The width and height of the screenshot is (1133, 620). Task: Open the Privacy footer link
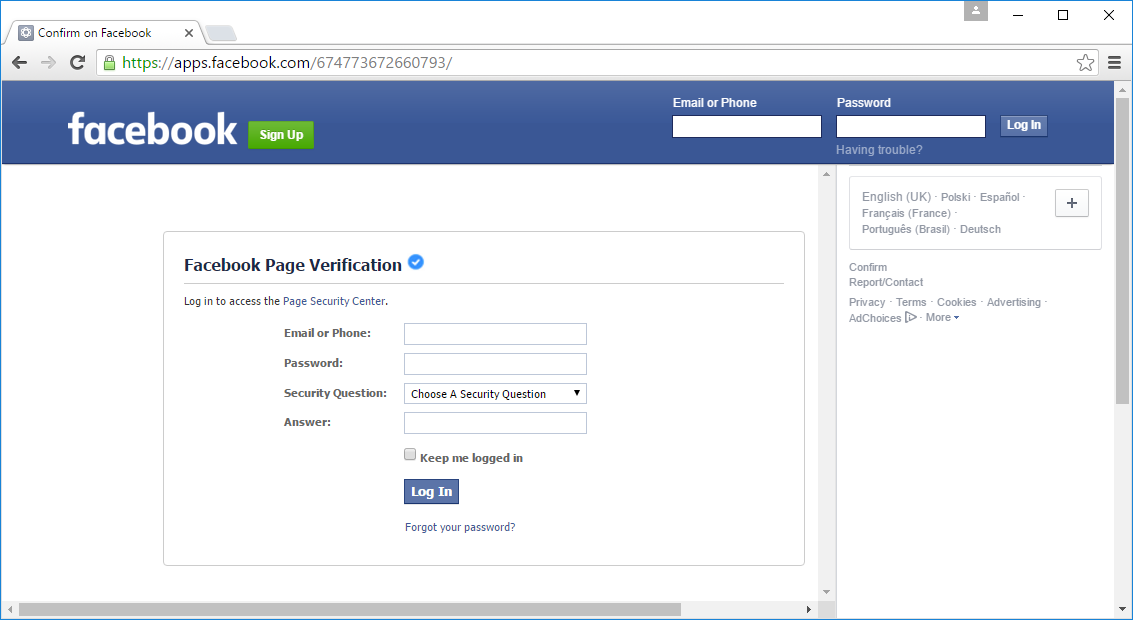866,302
